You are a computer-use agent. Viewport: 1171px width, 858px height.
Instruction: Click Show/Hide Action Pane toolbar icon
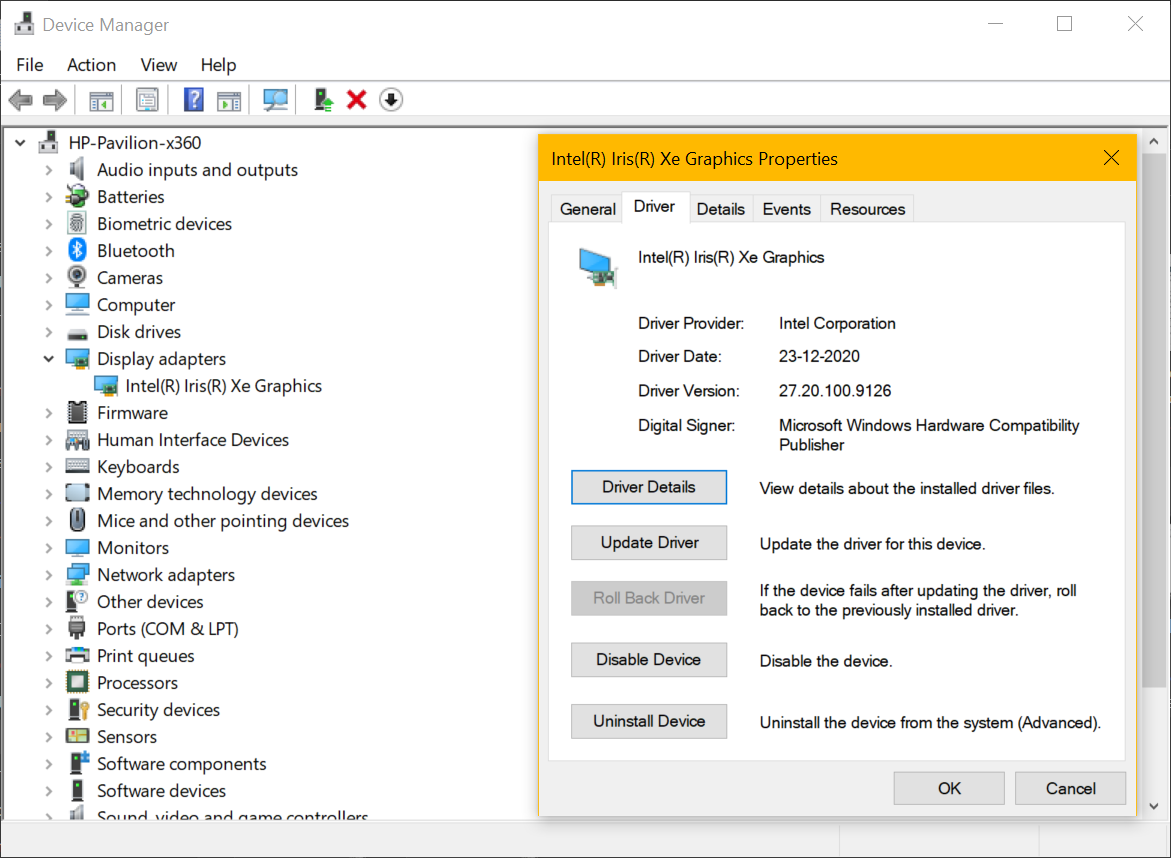click(x=229, y=100)
